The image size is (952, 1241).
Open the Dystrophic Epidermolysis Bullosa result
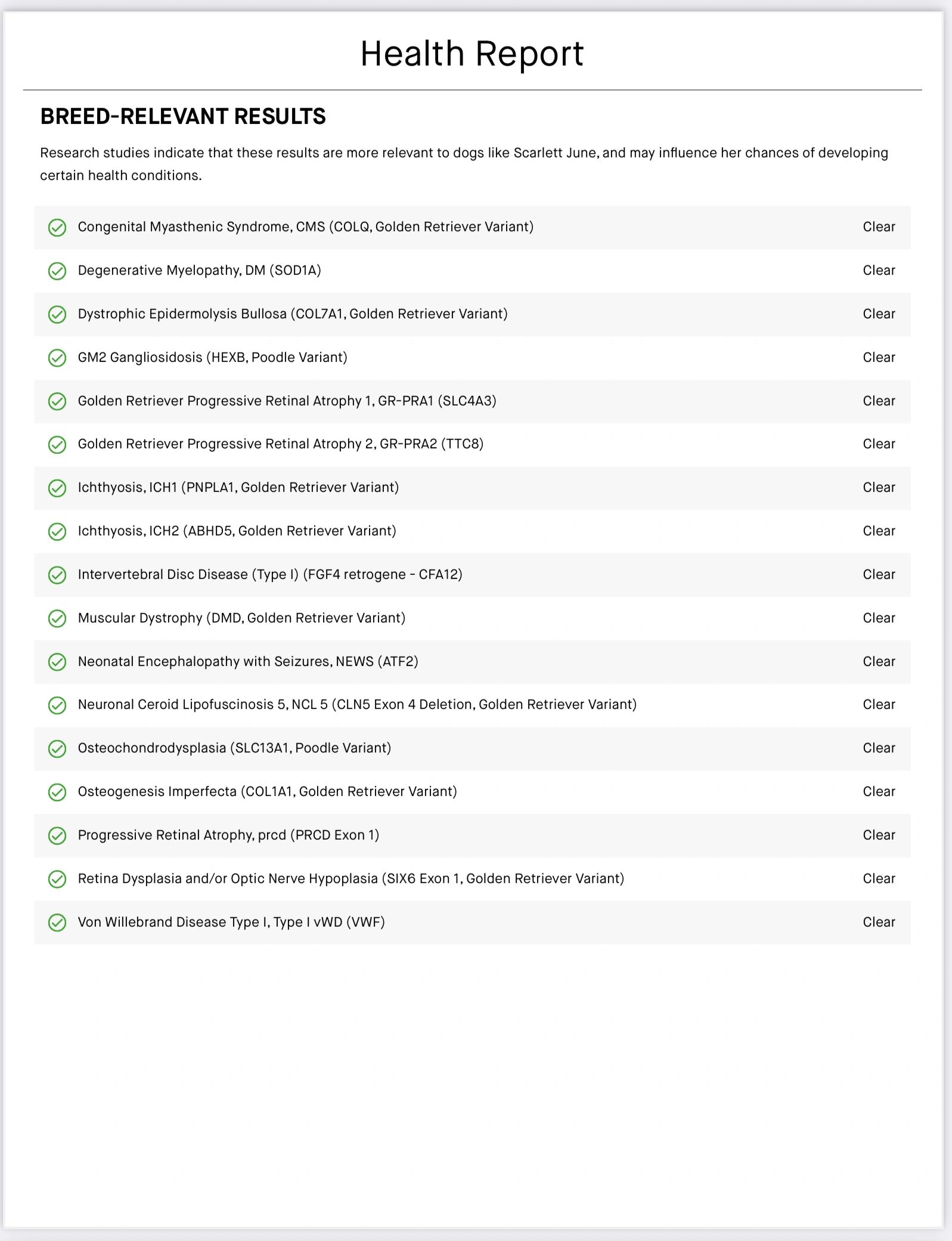point(292,314)
